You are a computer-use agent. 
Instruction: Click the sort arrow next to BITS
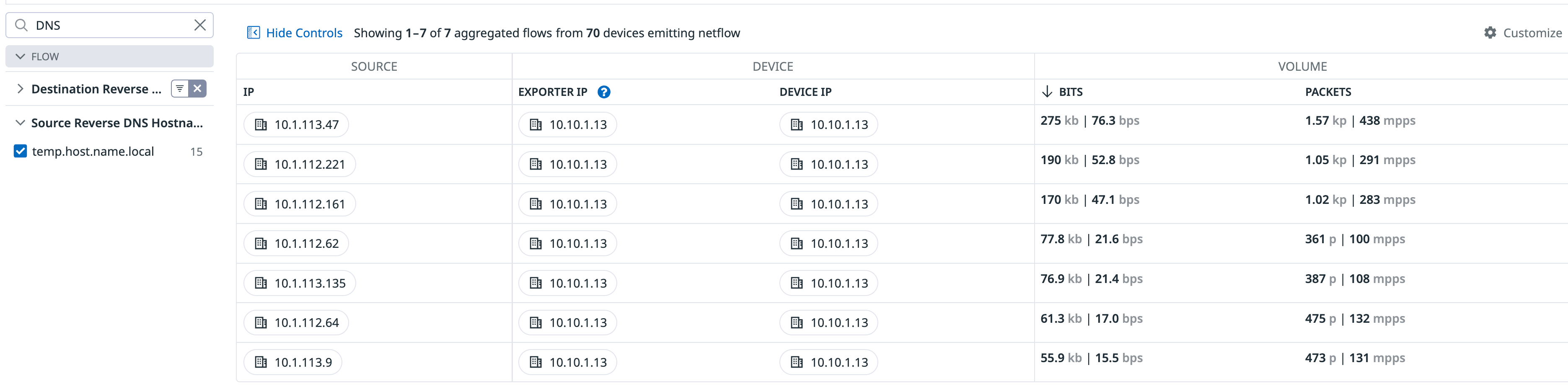tap(1047, 92)
